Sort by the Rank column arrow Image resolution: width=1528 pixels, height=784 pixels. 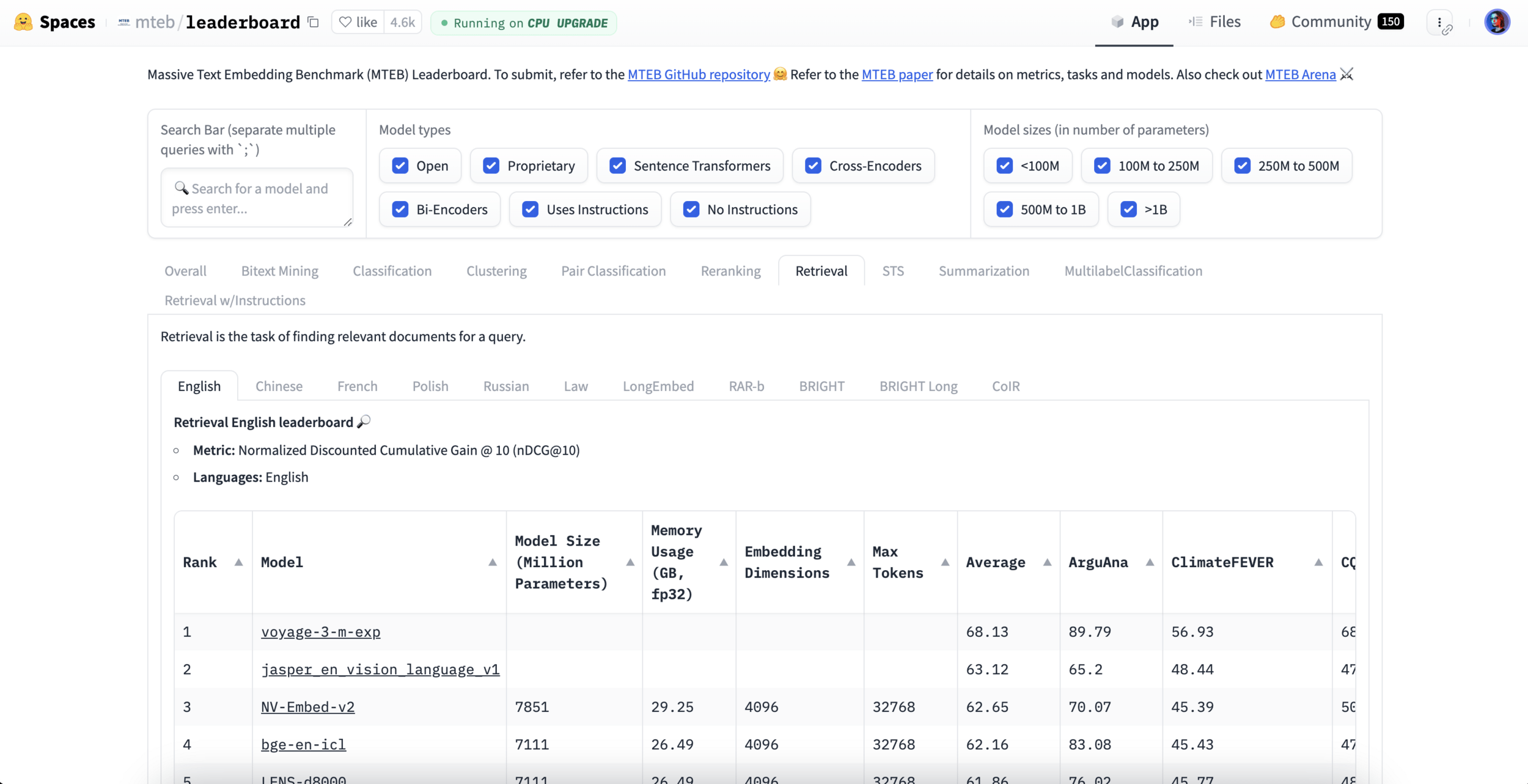pos(238,562)
